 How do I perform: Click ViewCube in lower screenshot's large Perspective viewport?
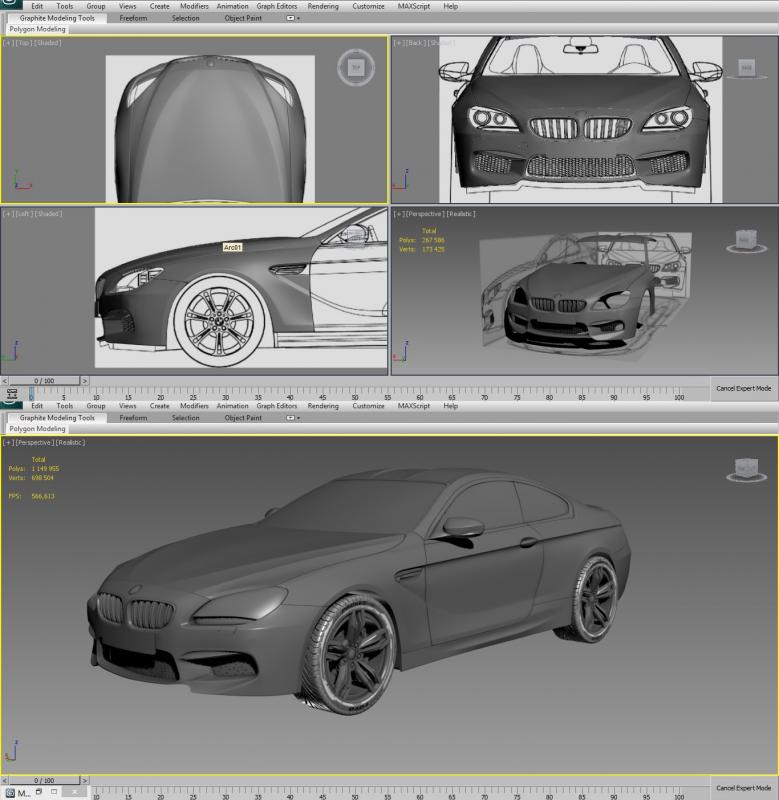[x=746, y=469]
